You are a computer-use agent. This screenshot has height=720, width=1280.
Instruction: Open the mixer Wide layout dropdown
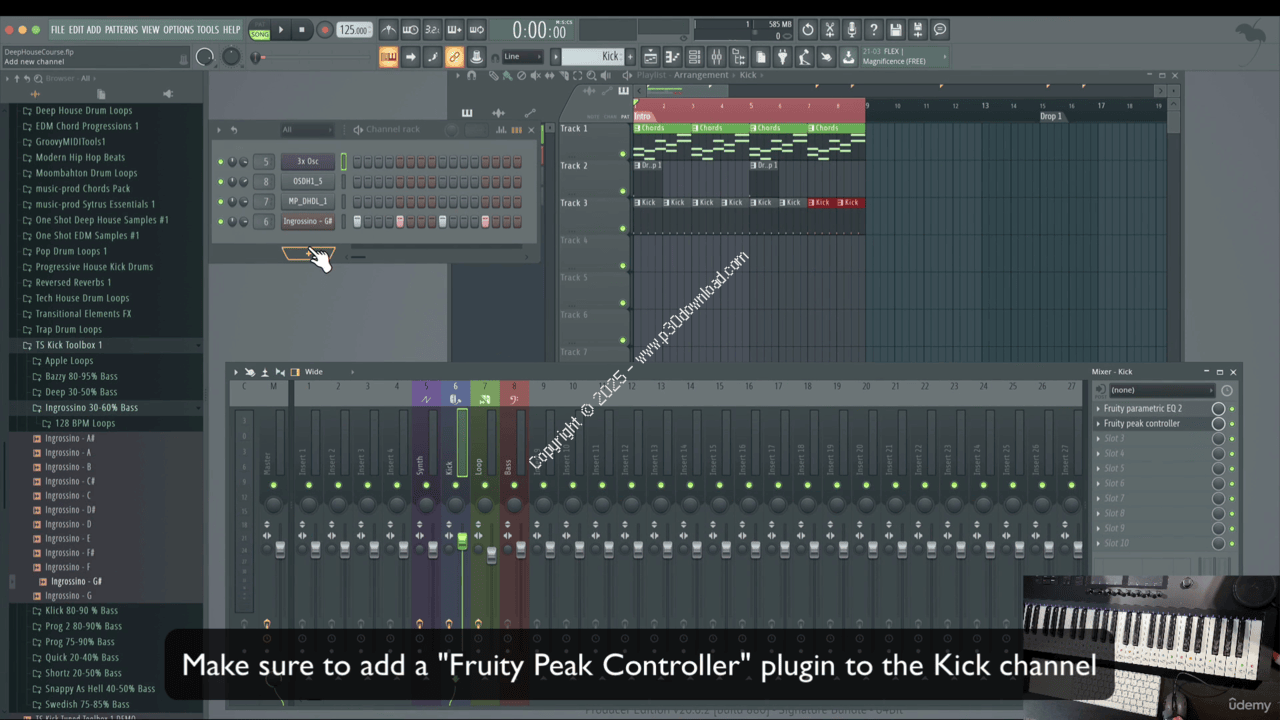click(x=329, y=372)
